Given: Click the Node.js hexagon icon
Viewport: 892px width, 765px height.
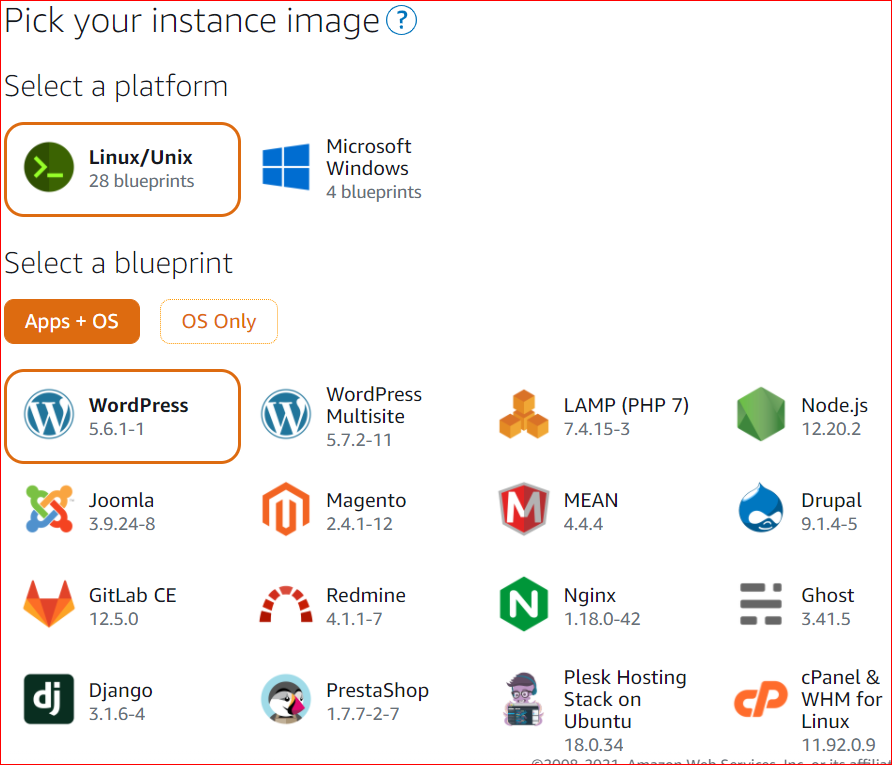Looking at the screenshot, I should 761,415.
